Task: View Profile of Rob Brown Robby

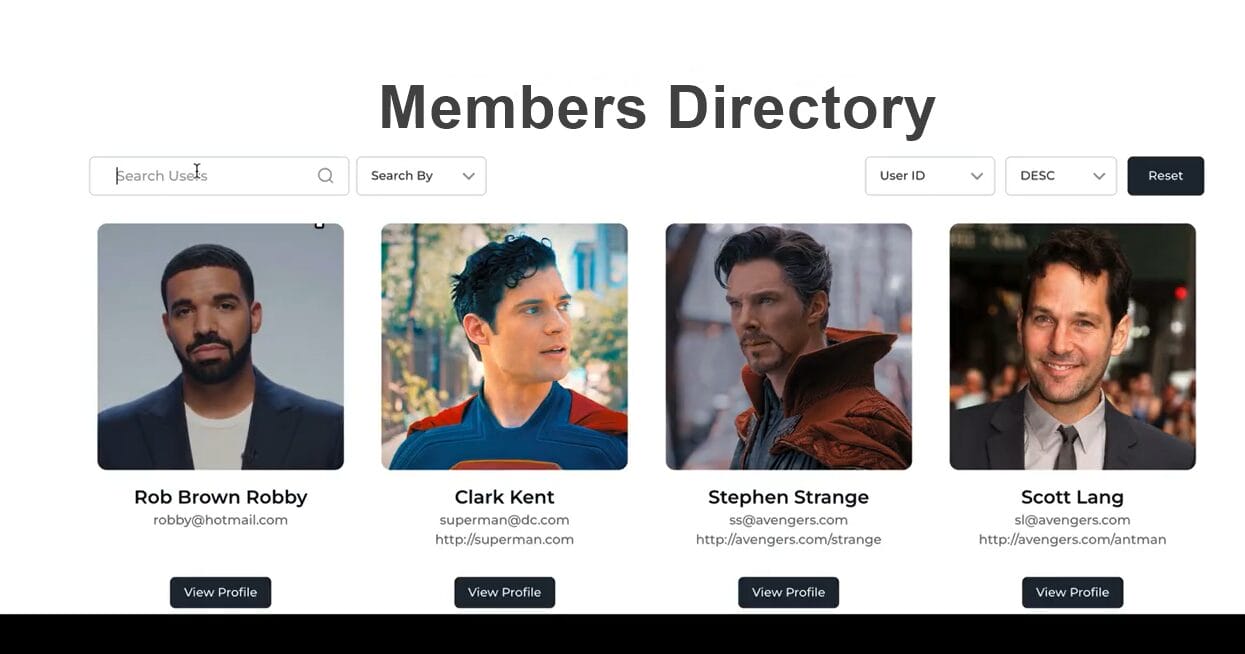Action: click(220, 592)
